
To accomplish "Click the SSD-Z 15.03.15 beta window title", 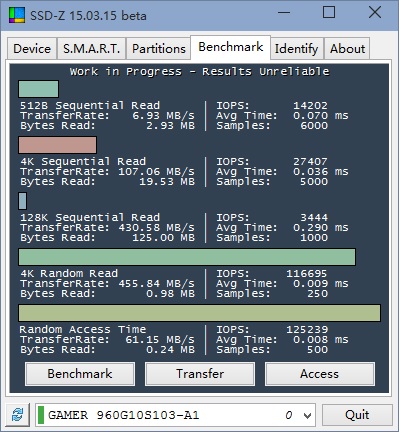I will pyautogui.click(x=88, y=16).
